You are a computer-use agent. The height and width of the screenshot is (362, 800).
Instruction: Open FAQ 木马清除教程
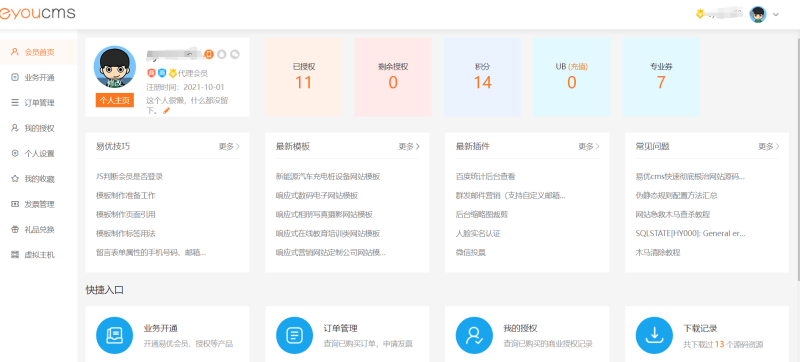658,252
